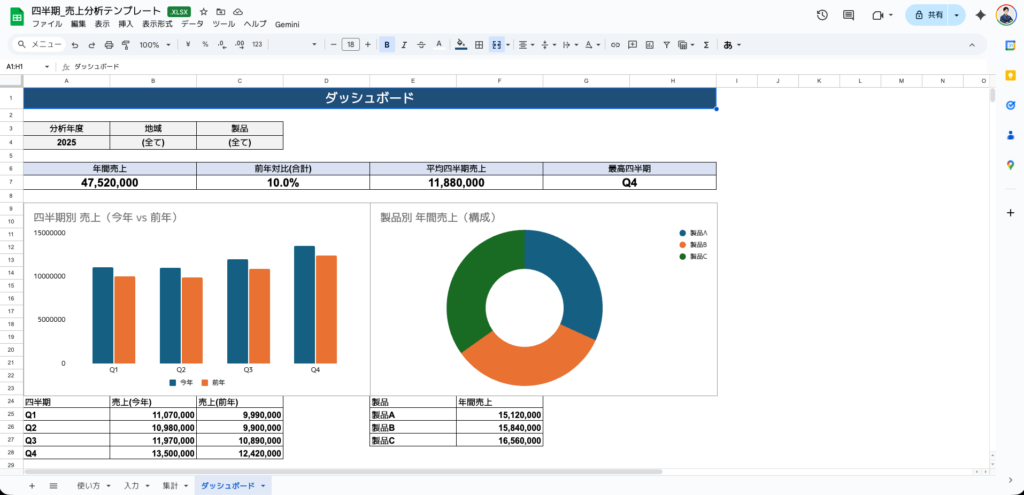1024x495 pixels.
Task: Open the comments panel icon
Action: tap(848, 15)
